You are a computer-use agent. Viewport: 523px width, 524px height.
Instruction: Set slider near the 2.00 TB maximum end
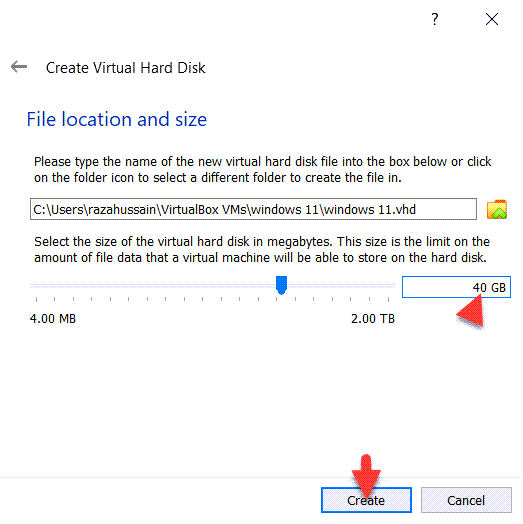click(389, 286)
